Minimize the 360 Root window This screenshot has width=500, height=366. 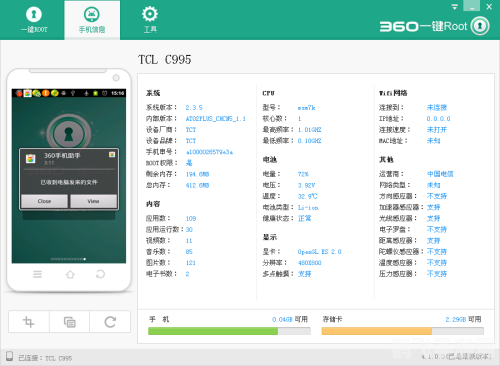tap(472, 6)
